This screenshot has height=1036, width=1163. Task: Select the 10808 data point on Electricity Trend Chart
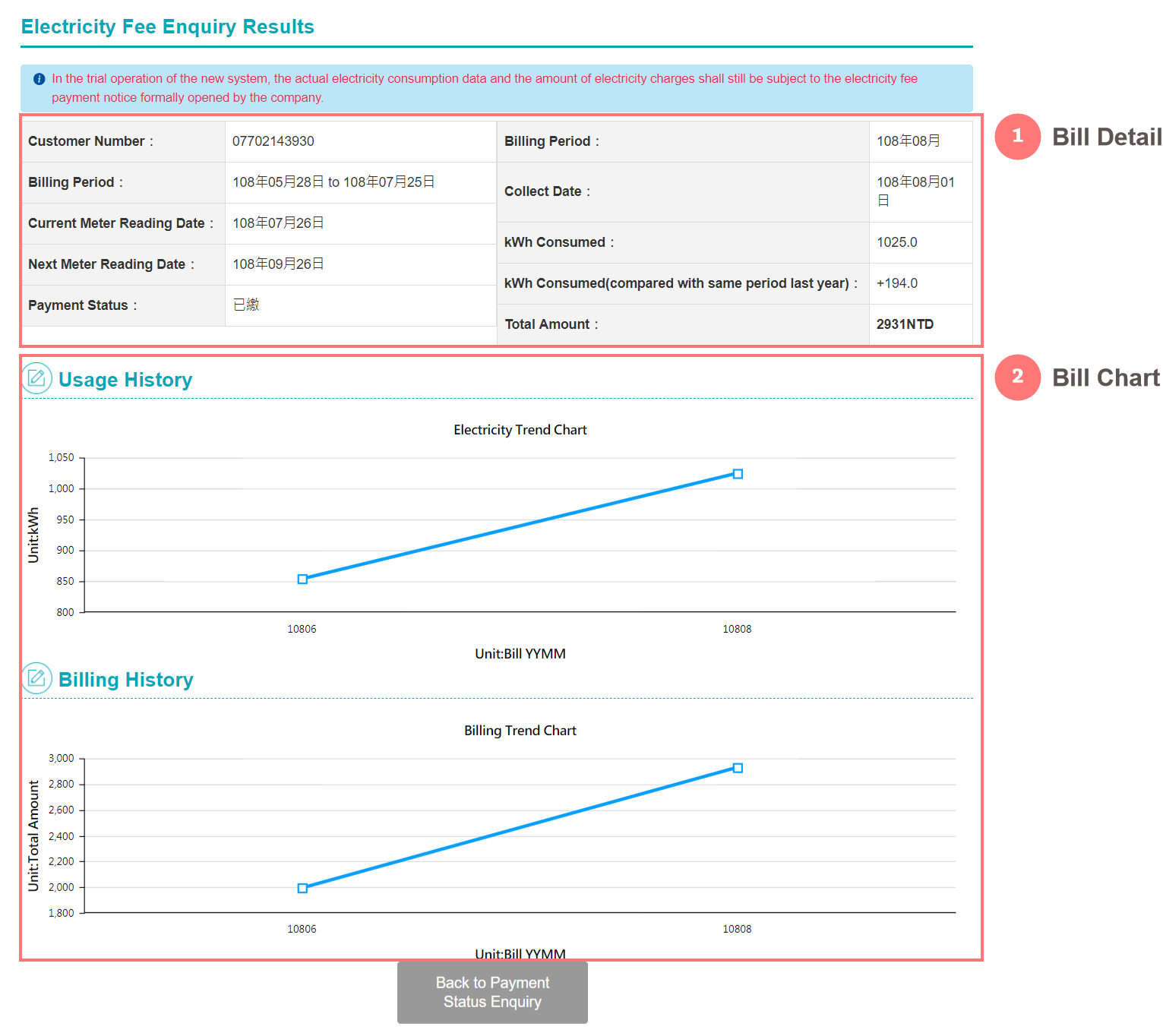pos(737,473)
